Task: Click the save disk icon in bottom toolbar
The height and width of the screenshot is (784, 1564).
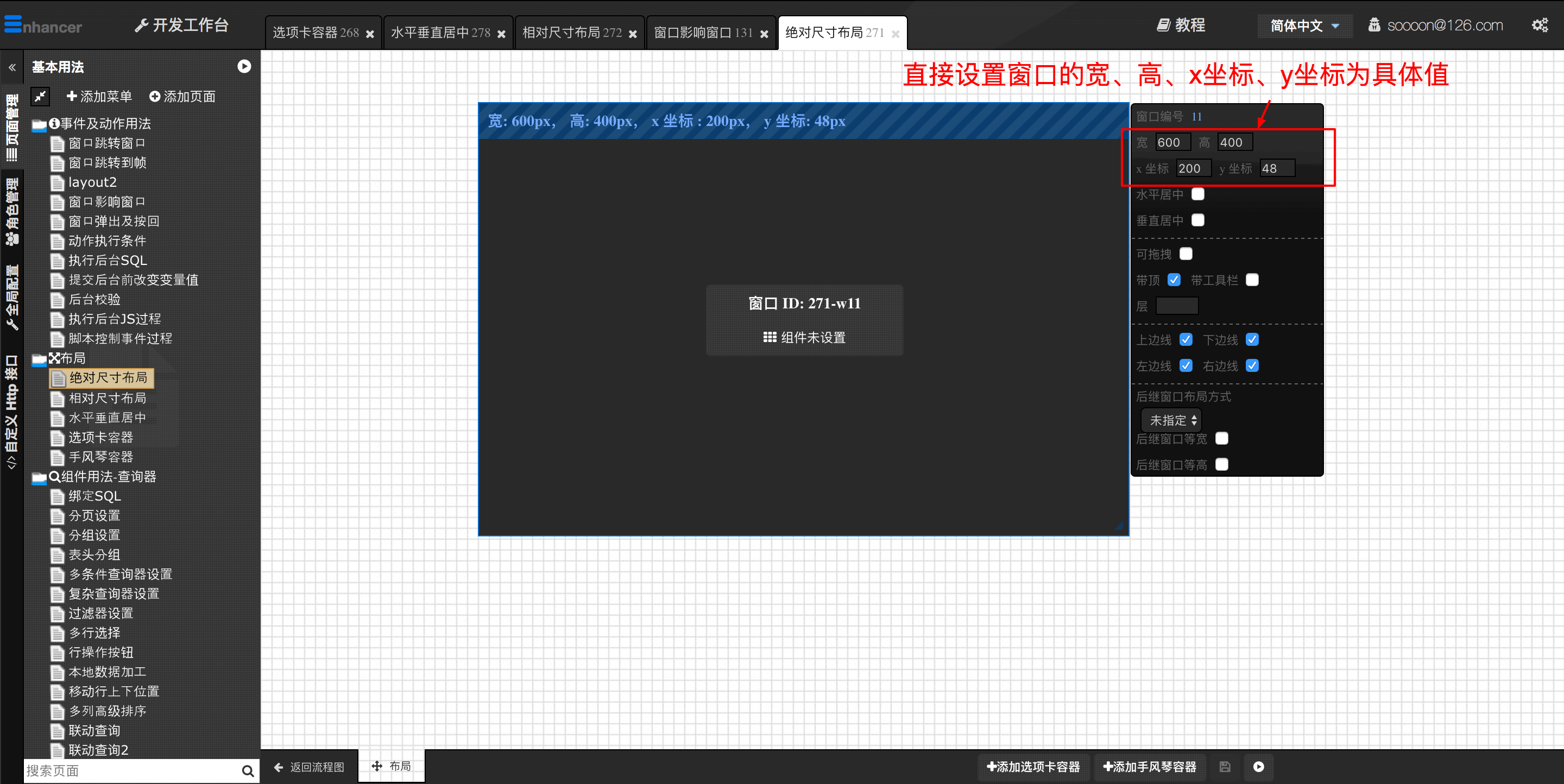Action: [x=1225, y=767]
